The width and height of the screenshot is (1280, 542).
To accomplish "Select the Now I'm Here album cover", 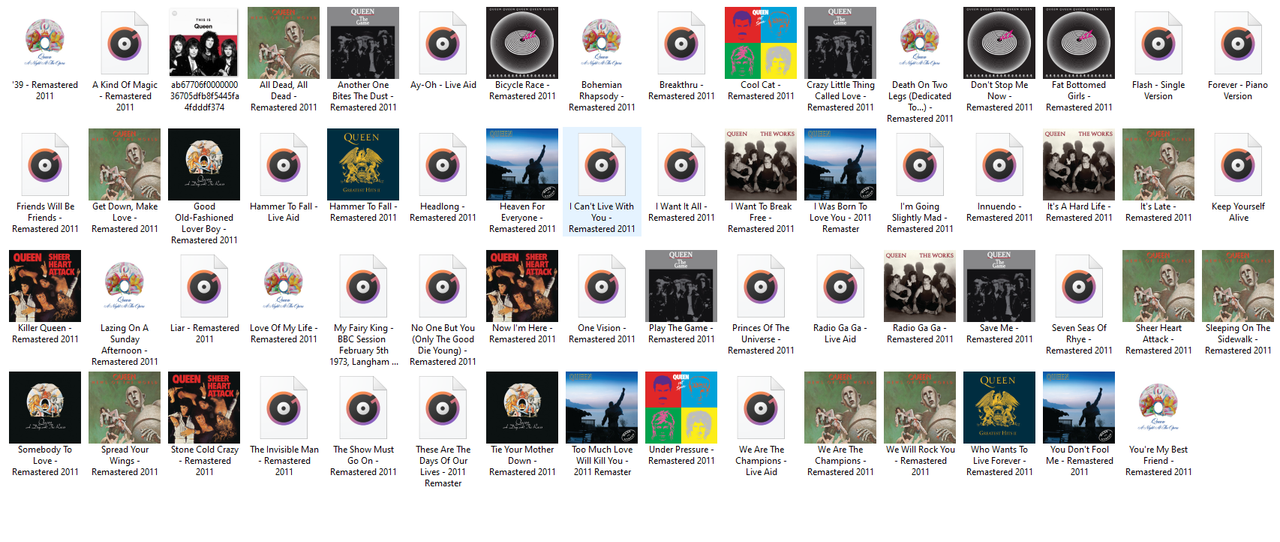I will click(x=523, y=286).
